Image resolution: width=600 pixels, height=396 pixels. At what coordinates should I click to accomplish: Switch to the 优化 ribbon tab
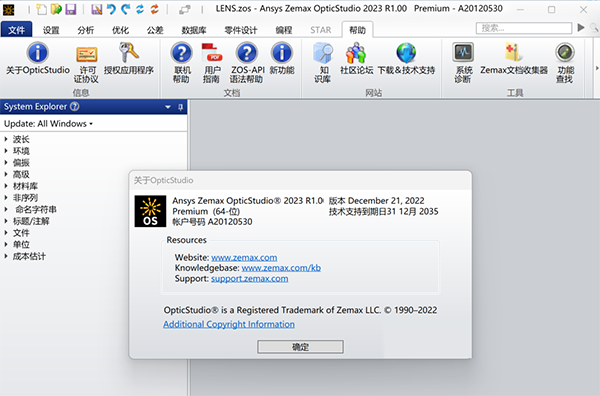120,30
